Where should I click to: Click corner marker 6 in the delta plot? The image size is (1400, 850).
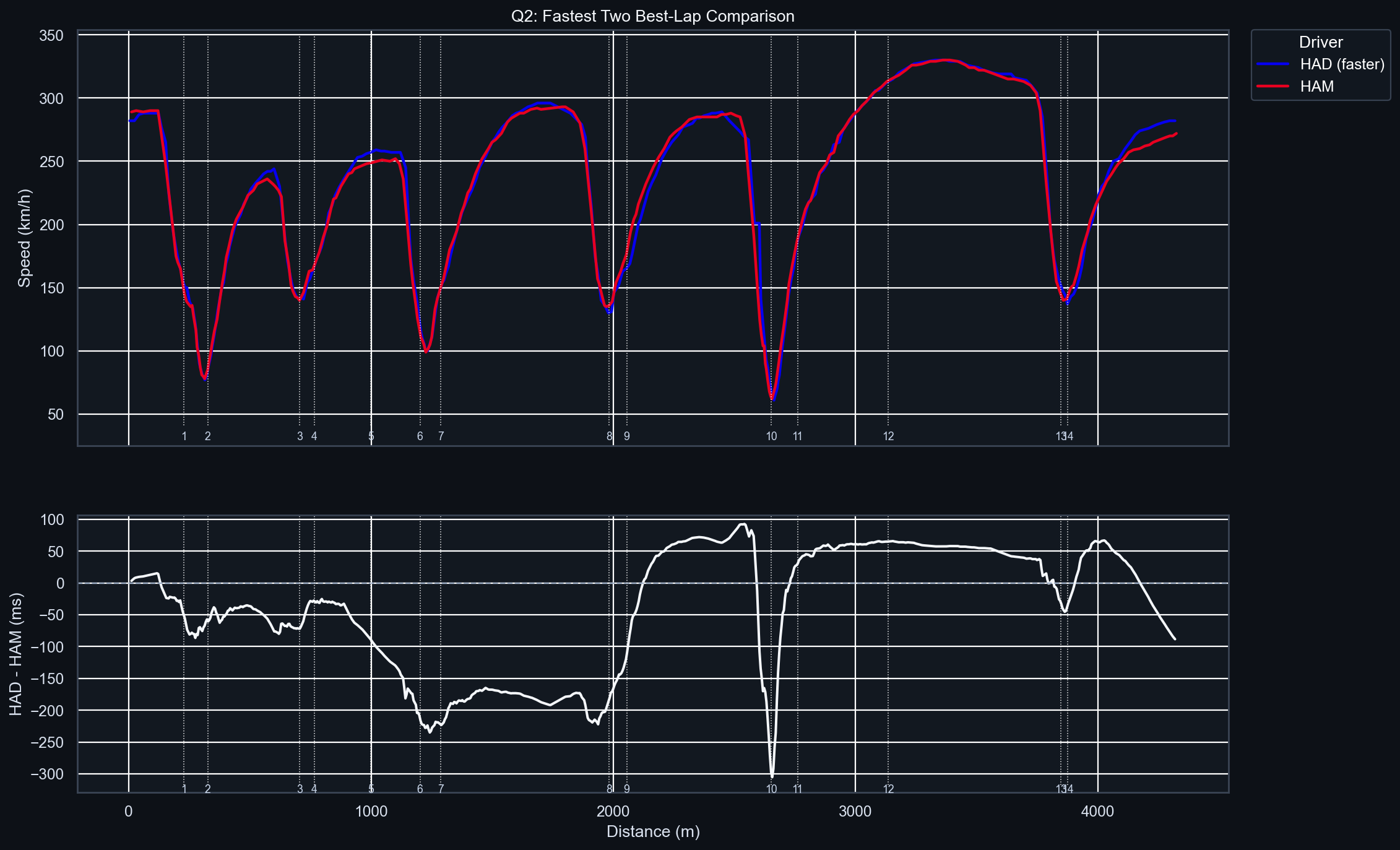click(420, 789)
